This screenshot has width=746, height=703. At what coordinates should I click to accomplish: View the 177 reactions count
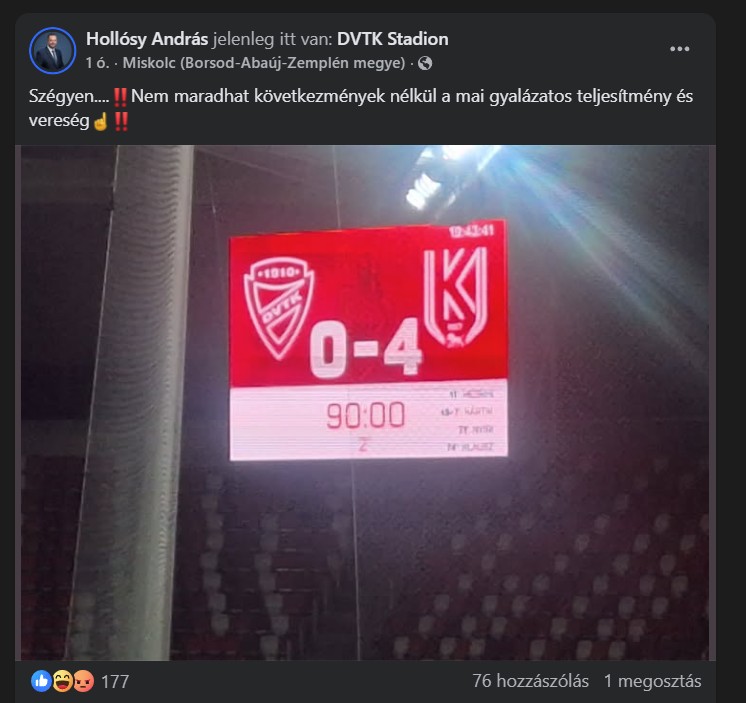pyautogui.click(x=115, y=682)
